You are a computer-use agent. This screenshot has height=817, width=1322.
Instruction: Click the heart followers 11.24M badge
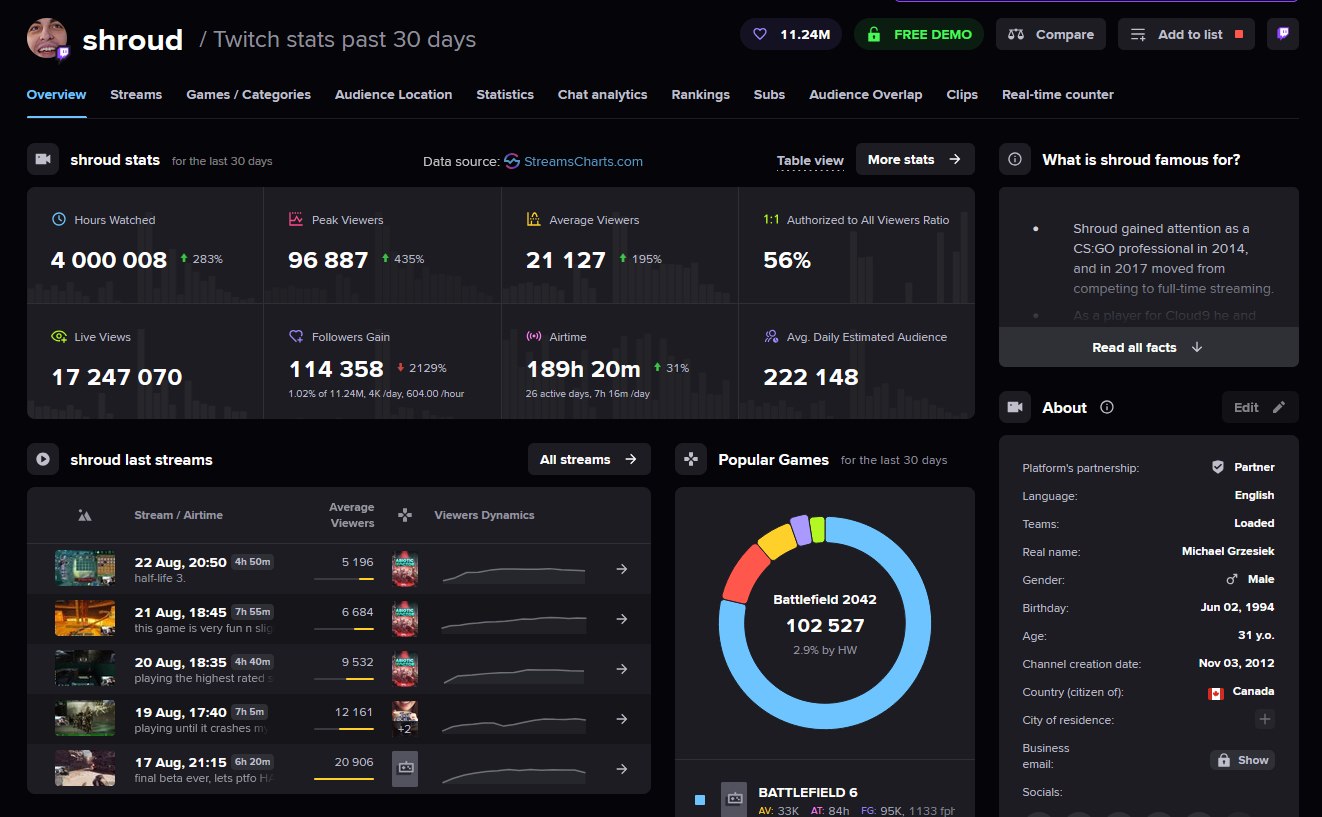(x=791, y=34)
